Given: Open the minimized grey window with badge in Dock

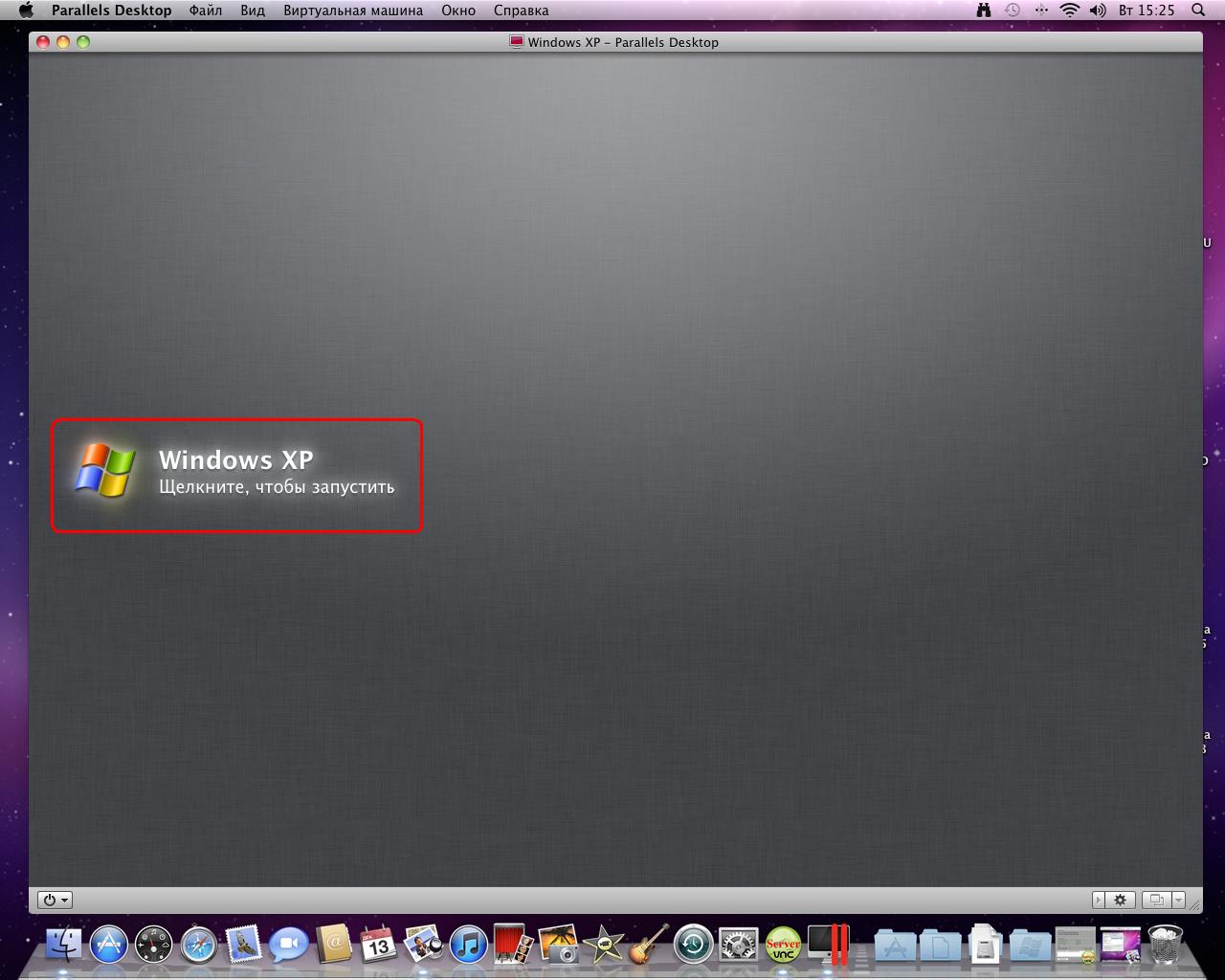Looking at the screenshot, I should click(1075, 945).
